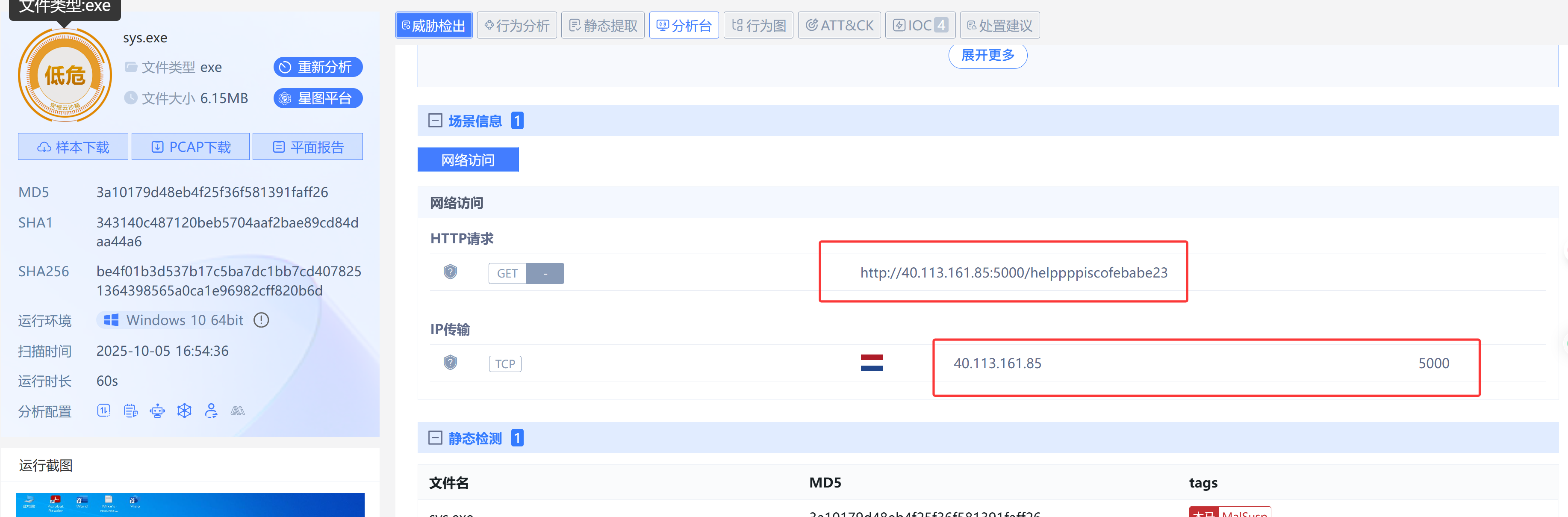This screenshot has width=1568, height=517.
Task: Click the shield icon in HTTP请求 row
Action: pyautogui.click(x=451, y=272)
